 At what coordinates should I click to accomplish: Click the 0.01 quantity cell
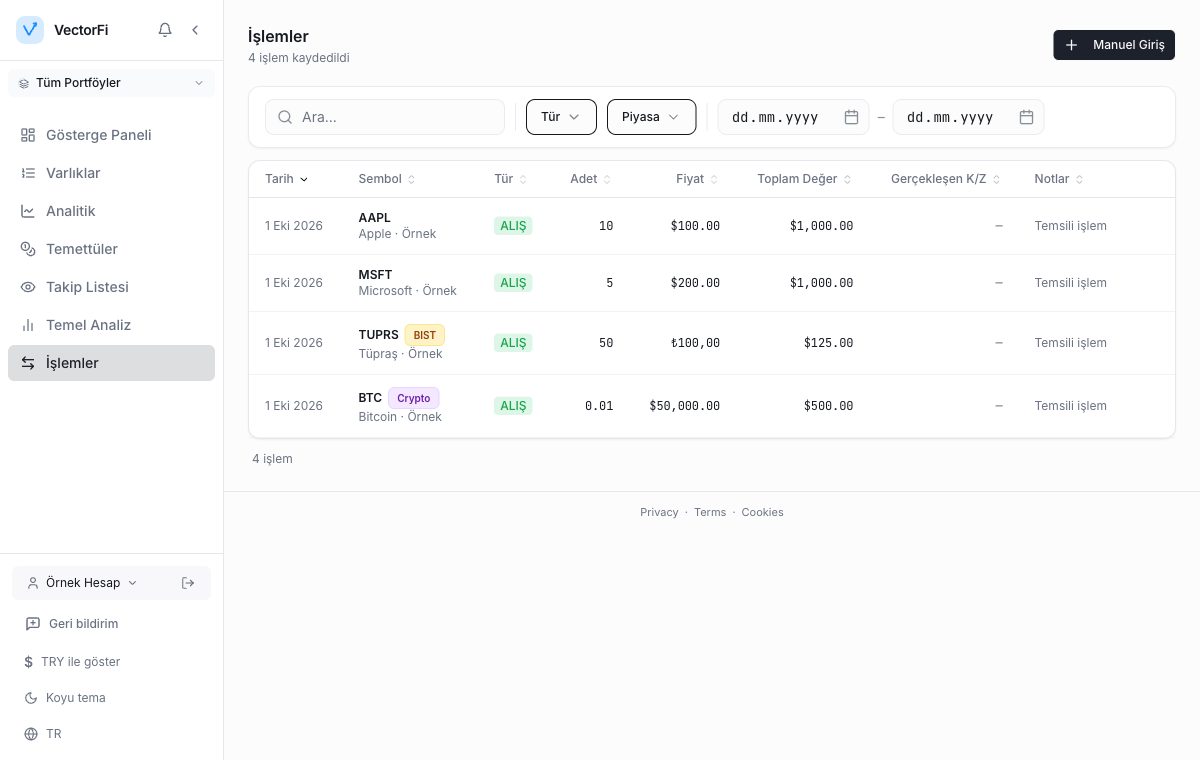(599, 406)
